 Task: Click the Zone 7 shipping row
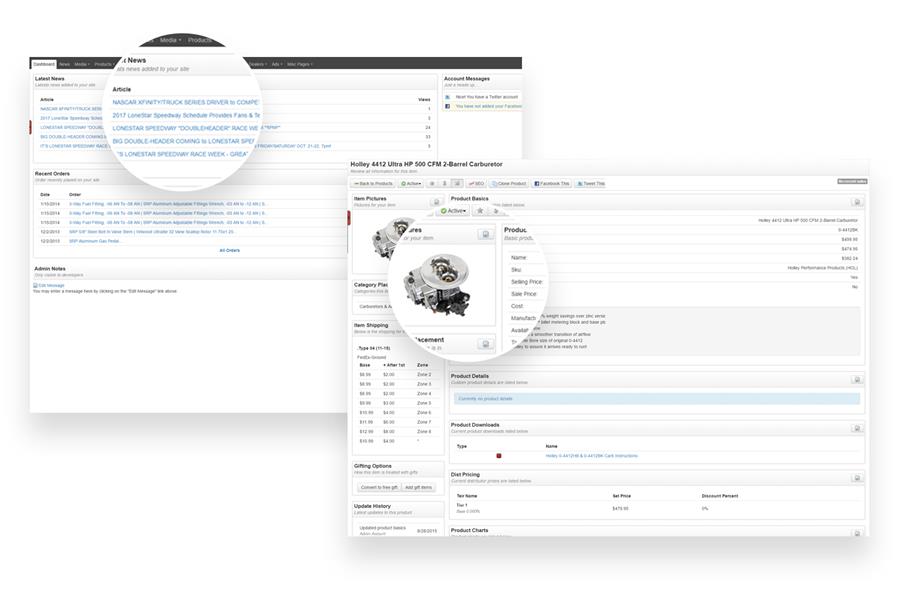pos(396,422)
